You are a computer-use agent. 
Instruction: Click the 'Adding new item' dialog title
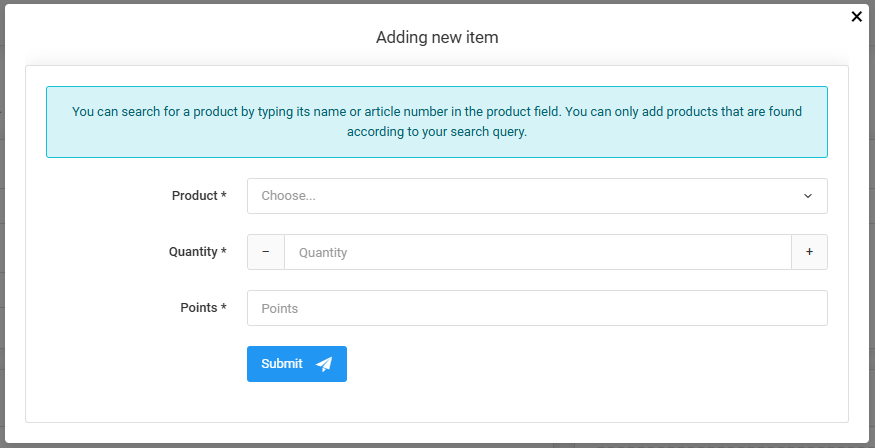(437, 38)
